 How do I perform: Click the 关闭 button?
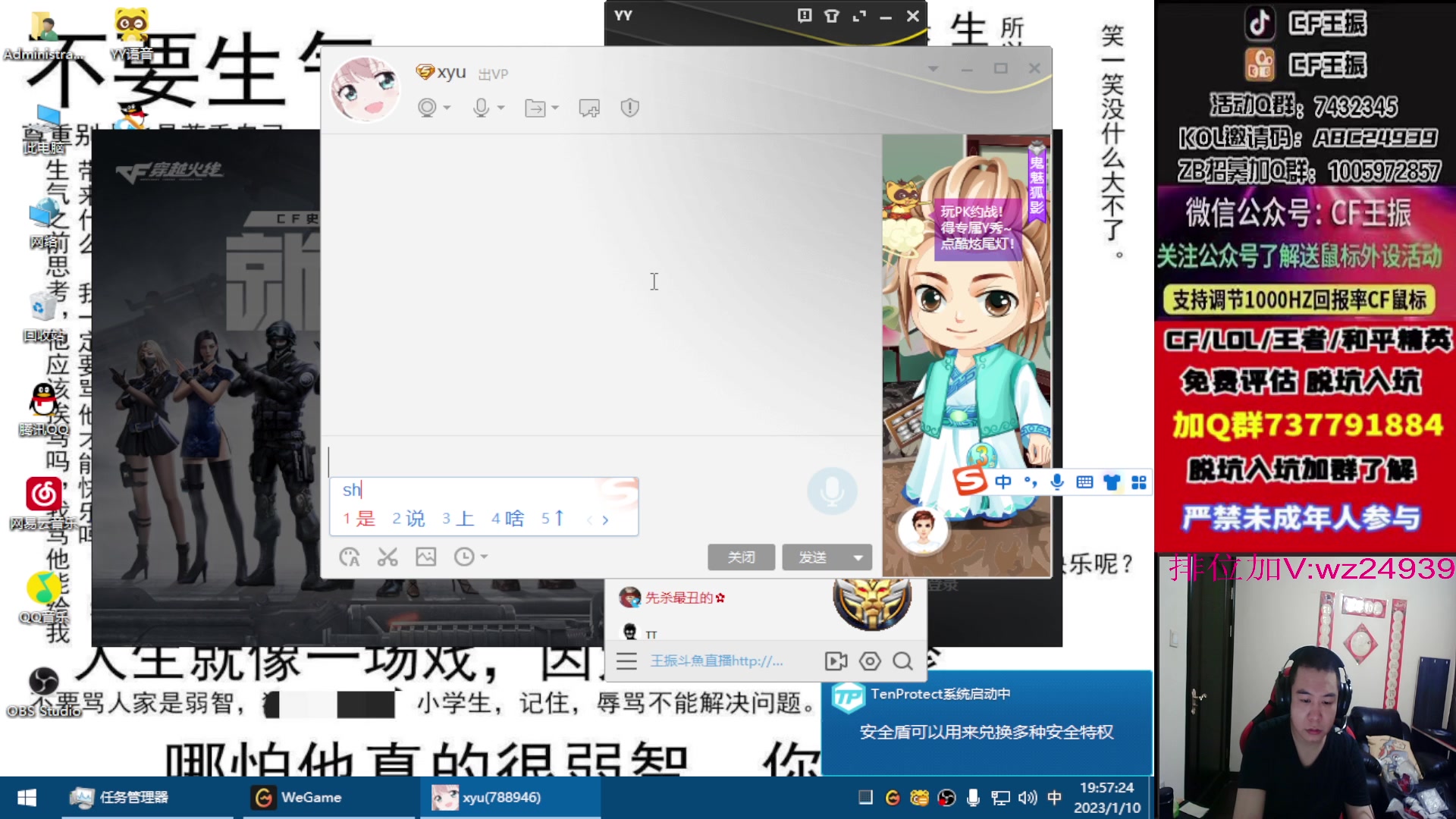point(742,557)
